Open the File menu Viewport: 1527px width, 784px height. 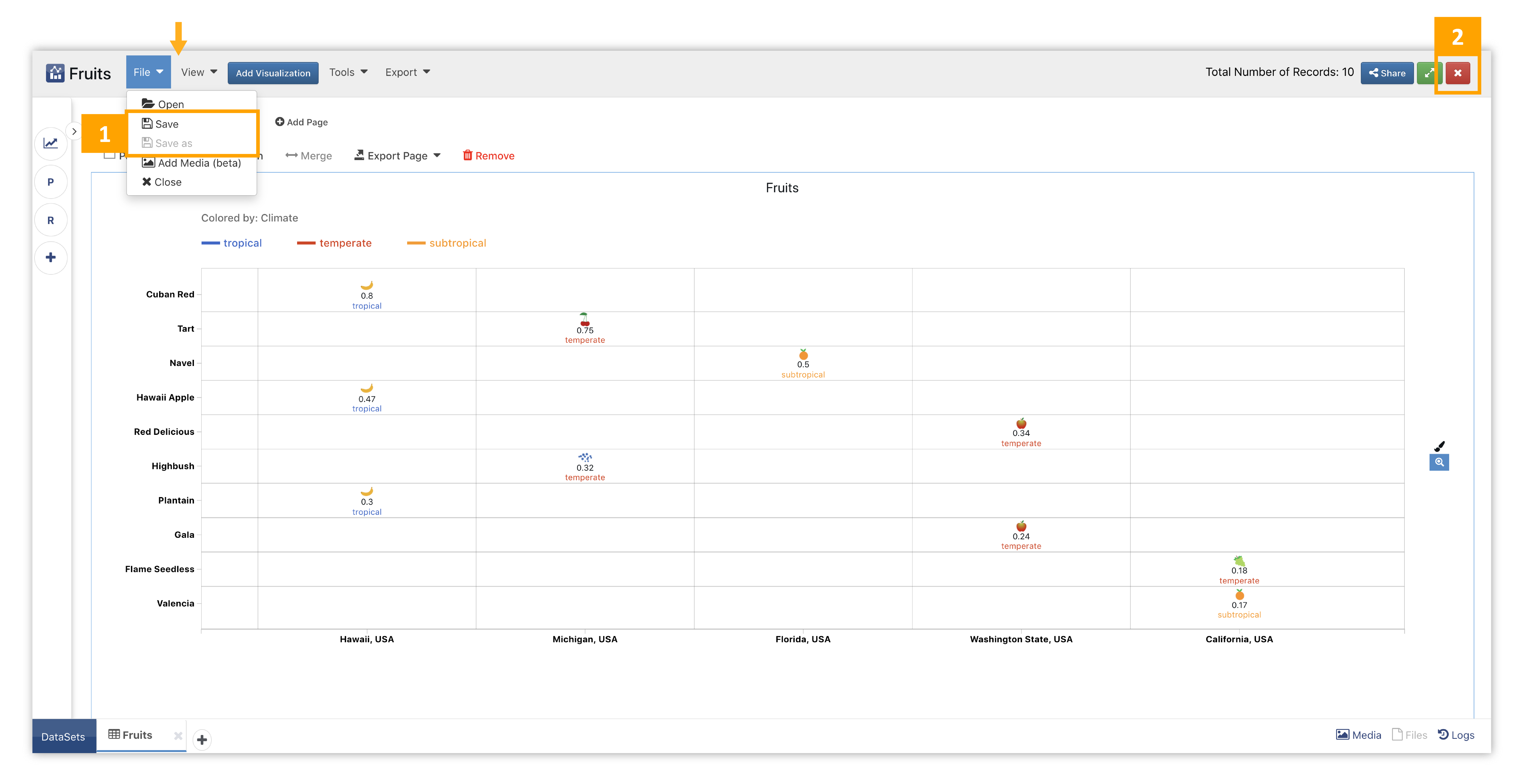tap(148, 72)
